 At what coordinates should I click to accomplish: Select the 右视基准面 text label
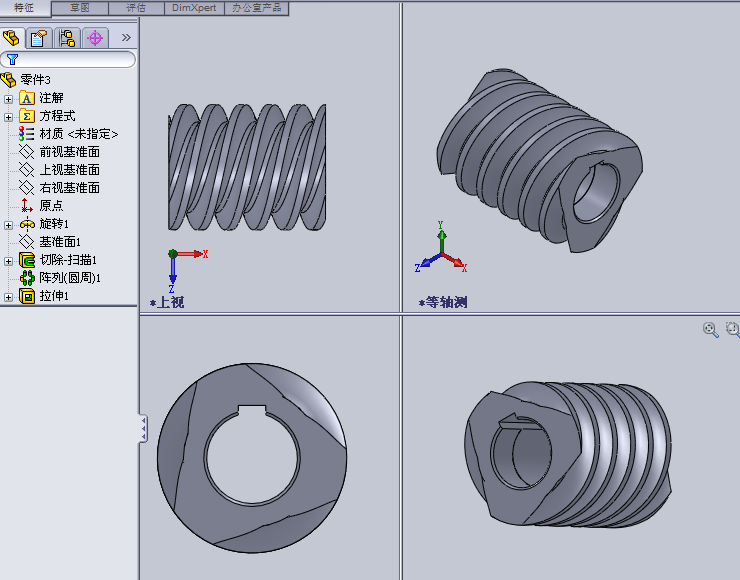[x=69, y=188]
